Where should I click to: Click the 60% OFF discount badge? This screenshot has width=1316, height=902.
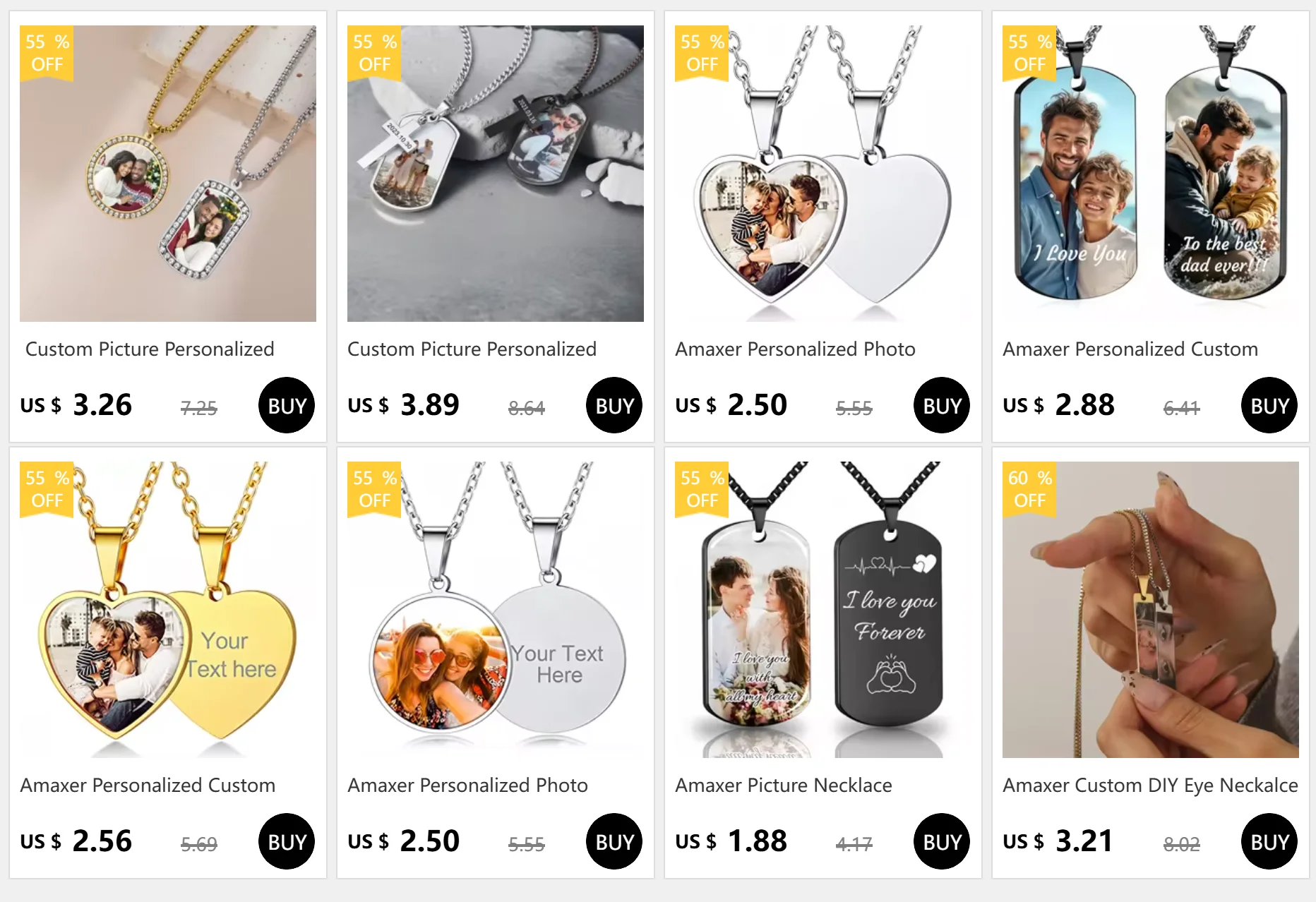[1029, 490]
